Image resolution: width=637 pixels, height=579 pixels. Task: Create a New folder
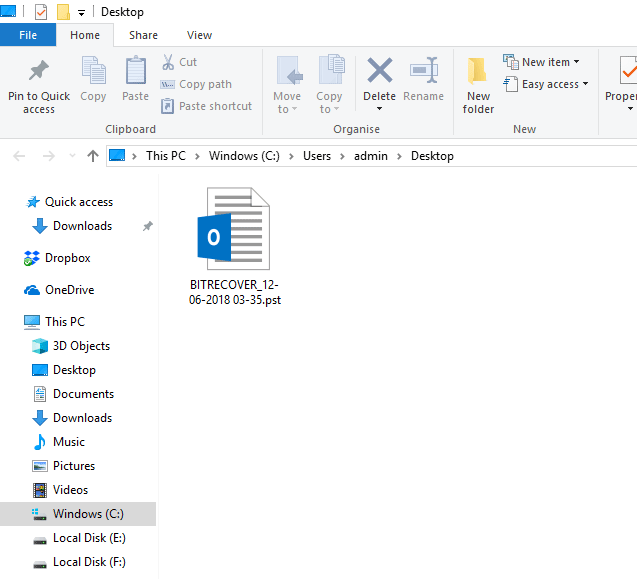[478, 85]
